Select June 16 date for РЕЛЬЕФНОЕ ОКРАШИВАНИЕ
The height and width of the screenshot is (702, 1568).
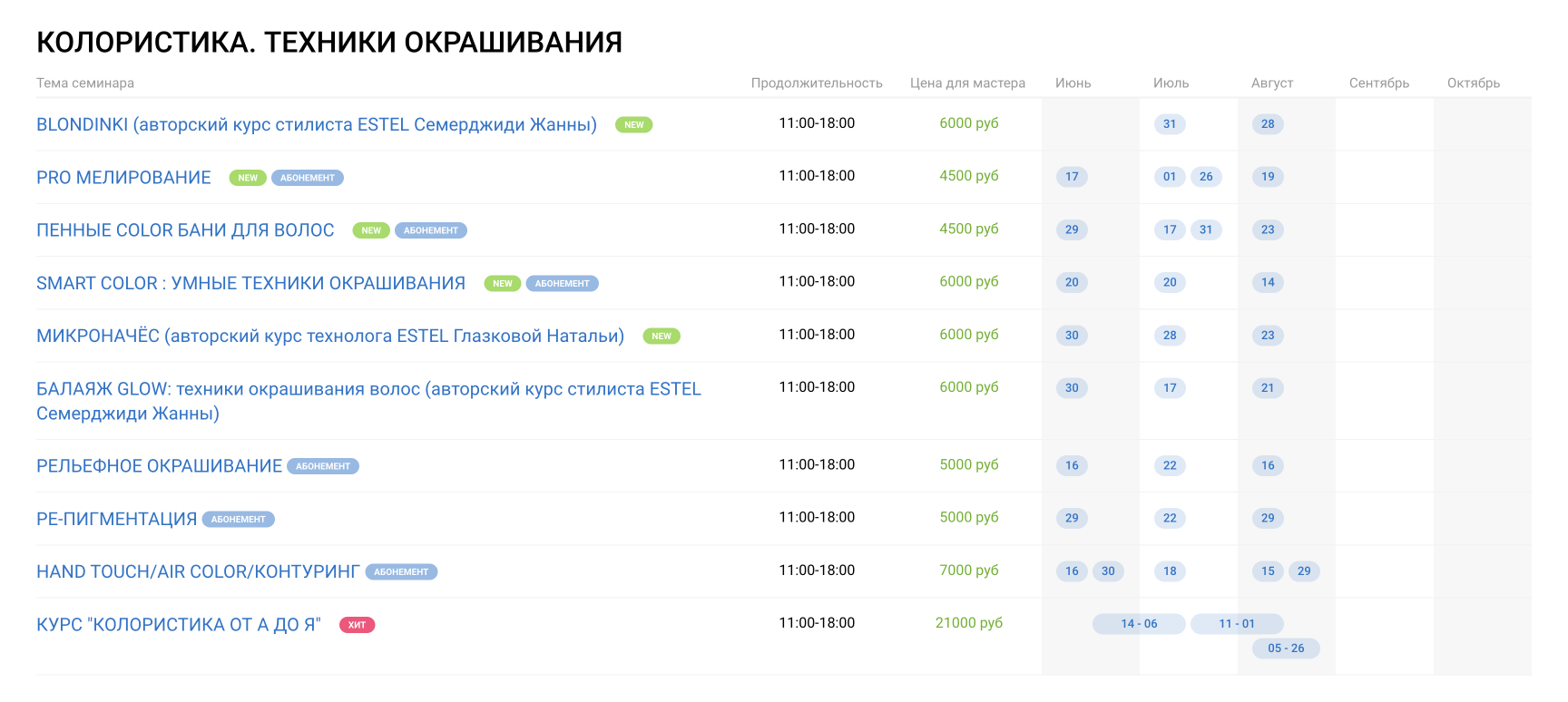[x=1072, y=465]
